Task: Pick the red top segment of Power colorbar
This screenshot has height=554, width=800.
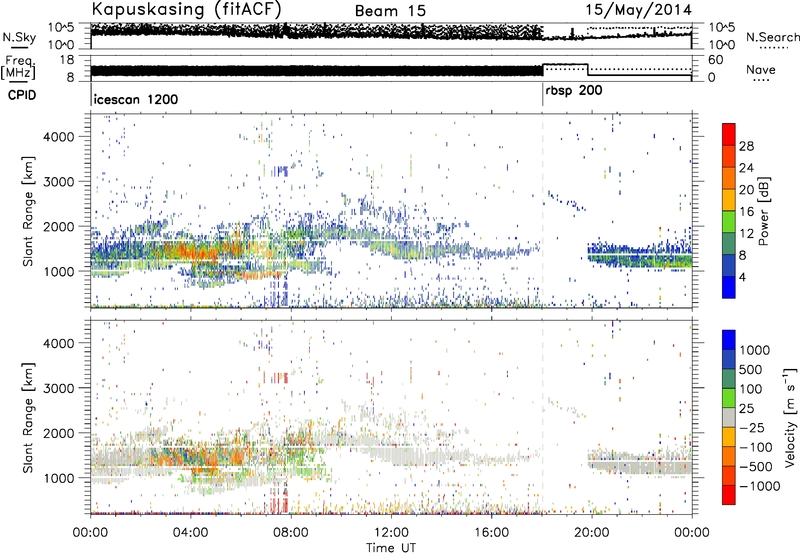Action: [x=729, y=134]
